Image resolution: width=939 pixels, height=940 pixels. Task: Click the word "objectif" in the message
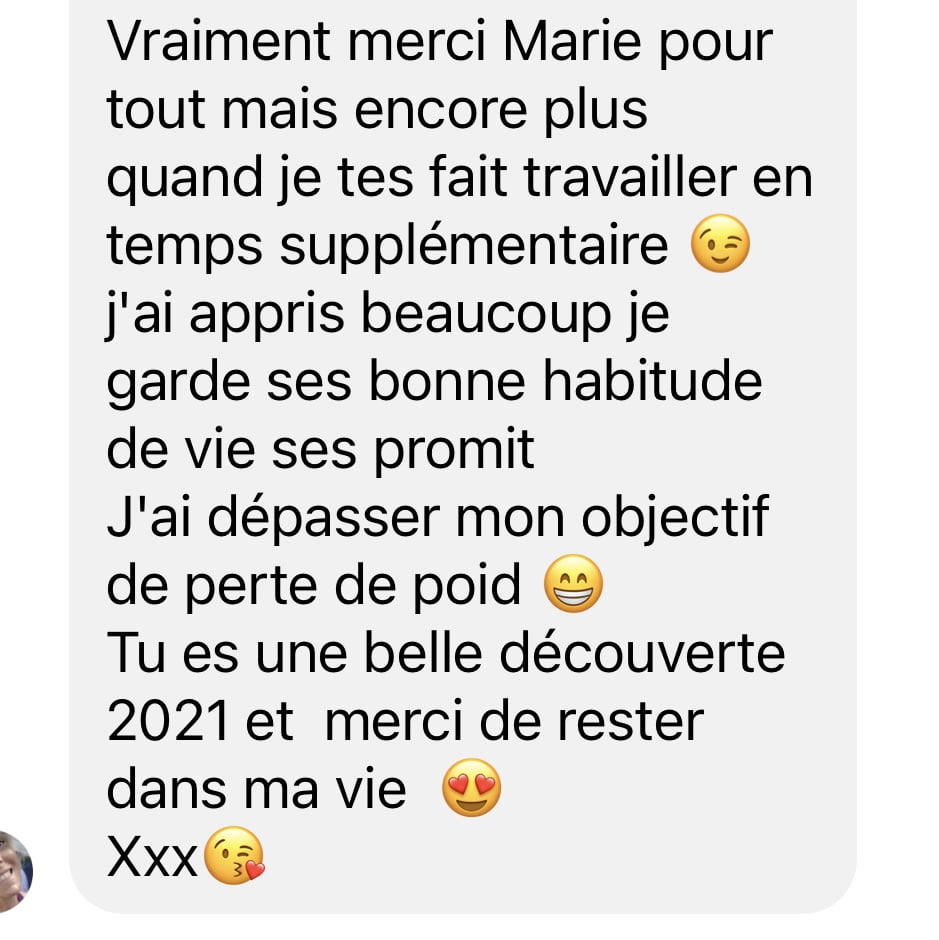tap(675, 518)
